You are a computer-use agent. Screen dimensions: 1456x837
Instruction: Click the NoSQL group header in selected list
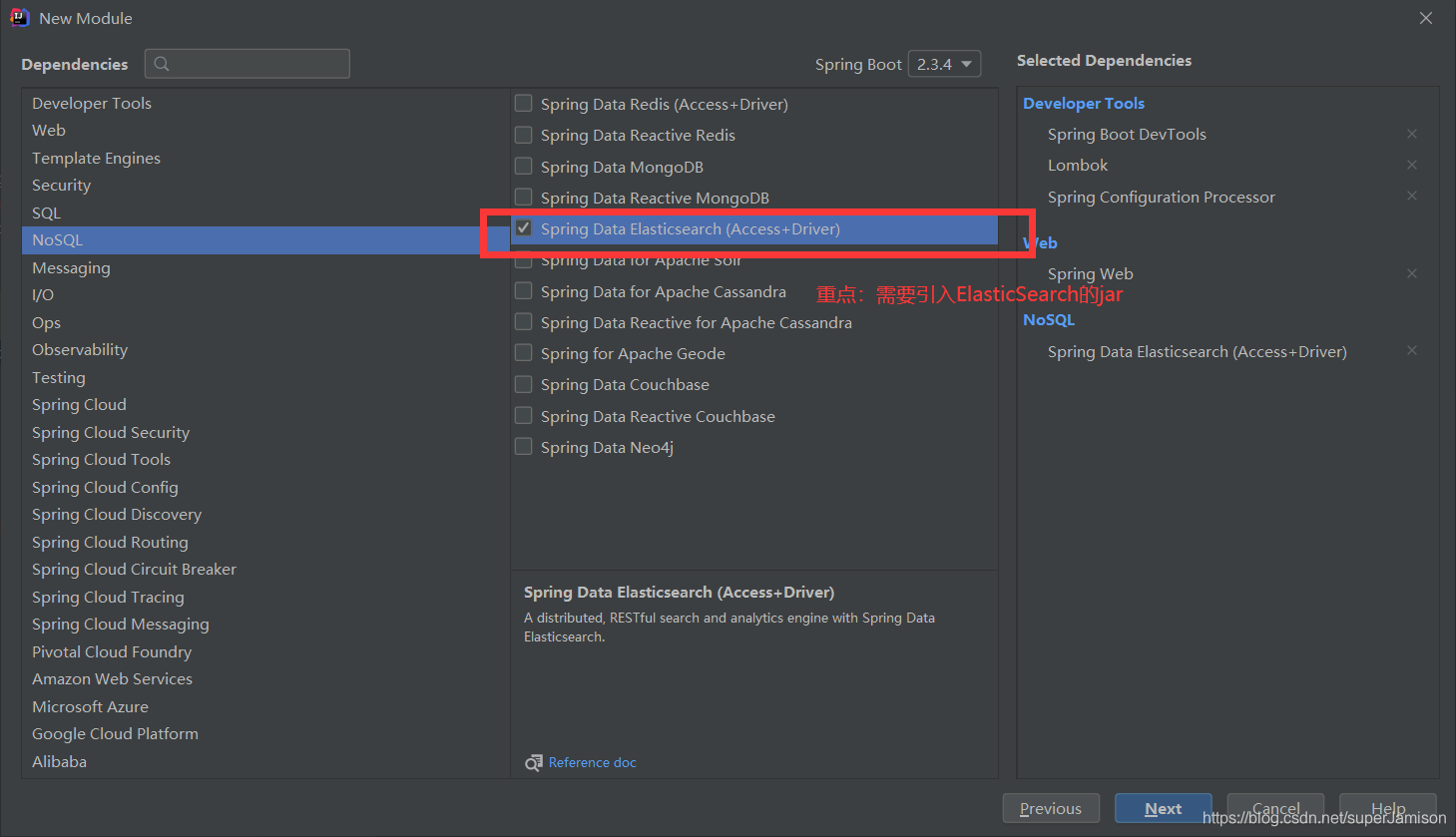pos(1049,319)
